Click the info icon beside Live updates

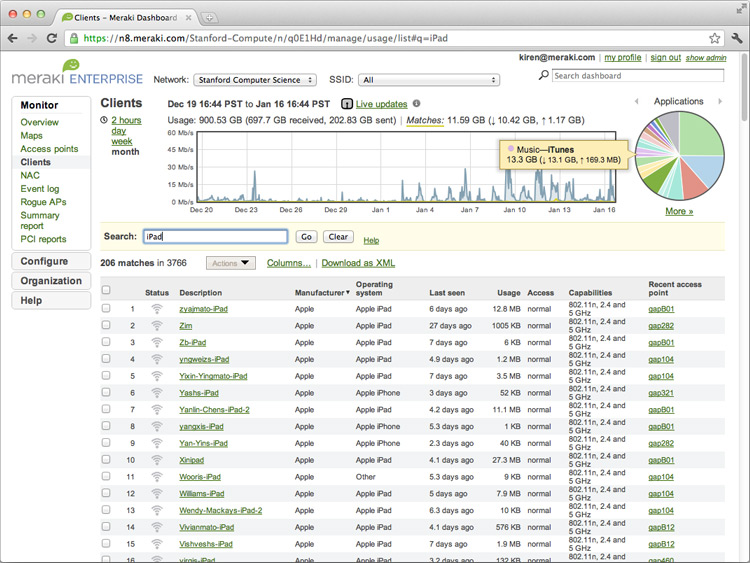[417, 103]
